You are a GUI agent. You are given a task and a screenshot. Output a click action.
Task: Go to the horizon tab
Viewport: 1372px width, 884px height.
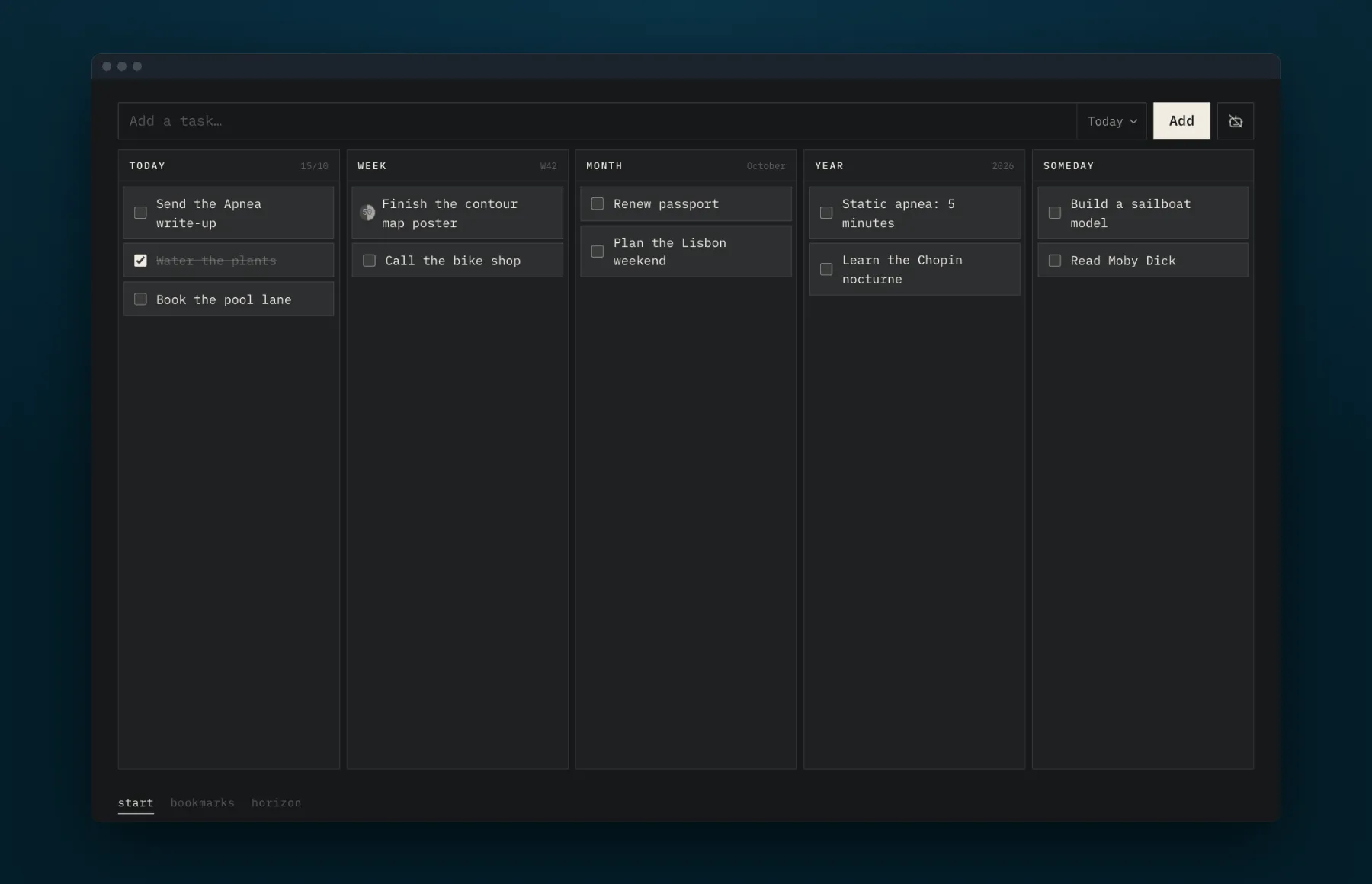(x=276, y=802)
